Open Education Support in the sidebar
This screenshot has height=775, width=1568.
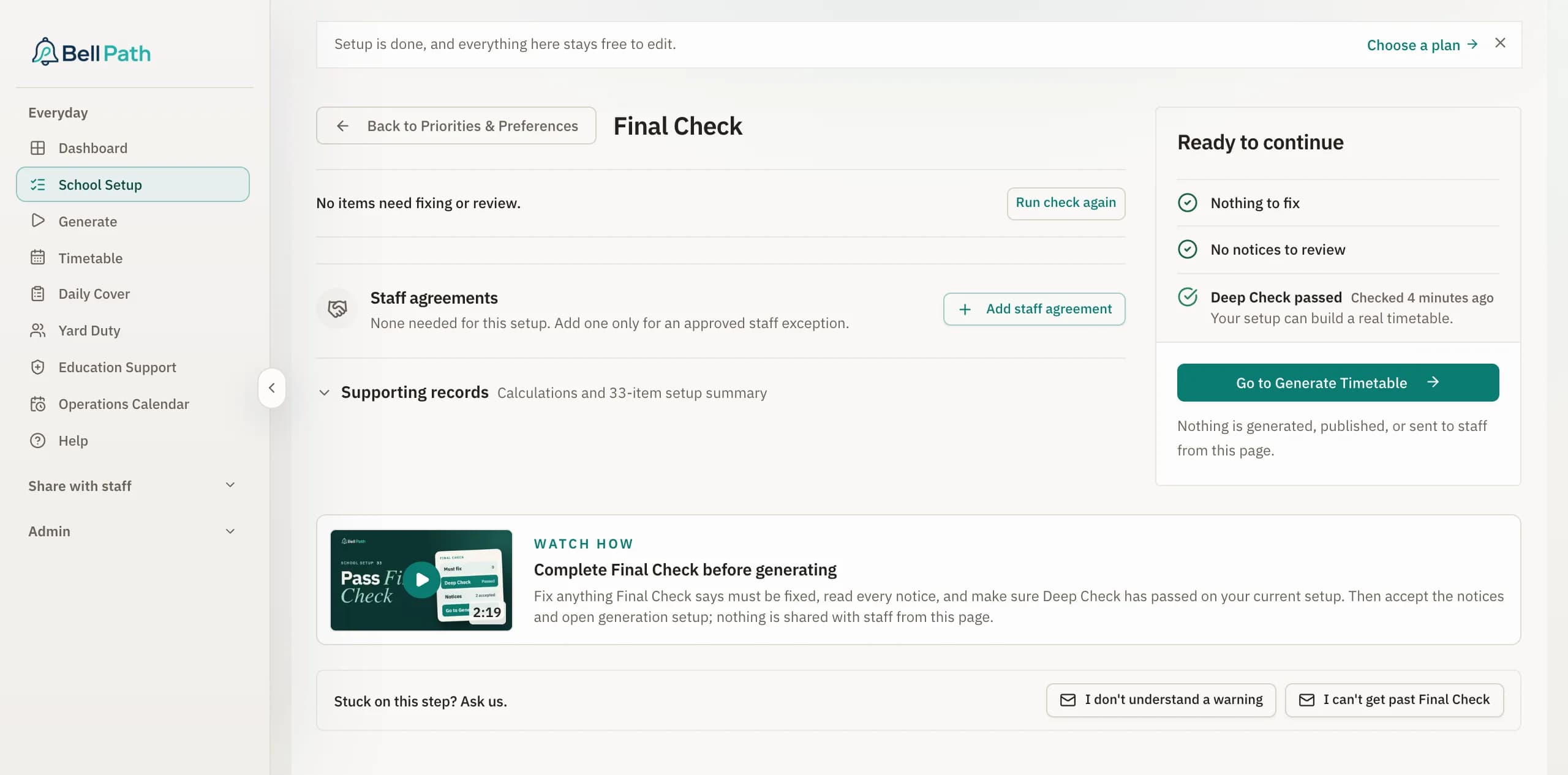(x=132, y=367)
